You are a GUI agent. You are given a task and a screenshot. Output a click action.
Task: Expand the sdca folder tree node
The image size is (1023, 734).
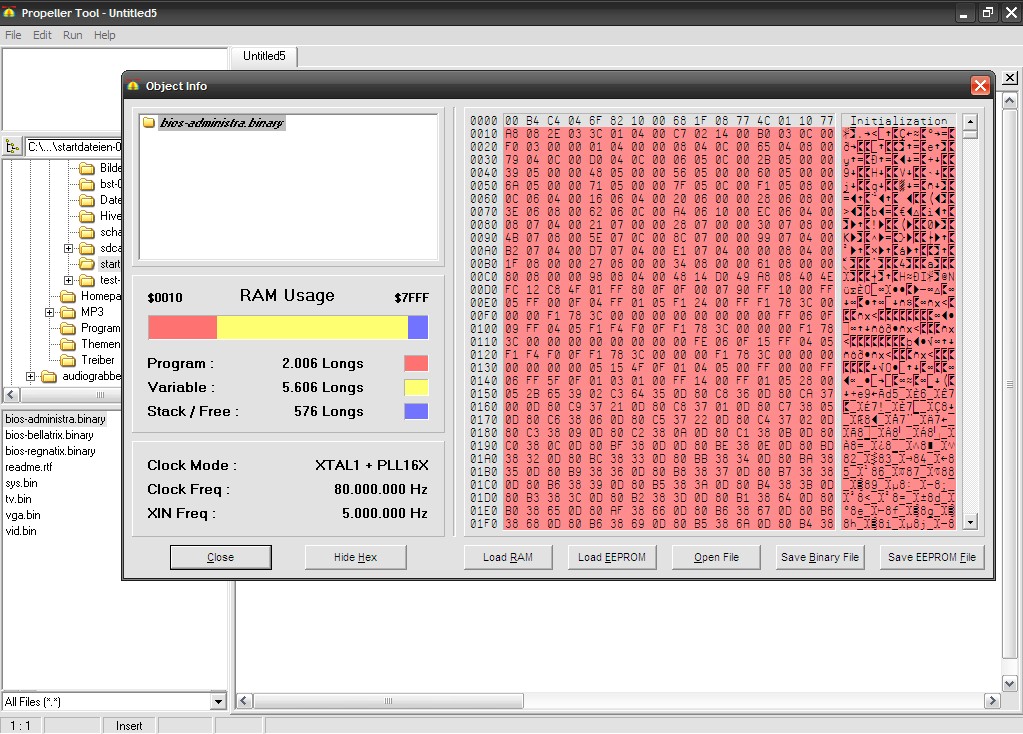point(68,248)
